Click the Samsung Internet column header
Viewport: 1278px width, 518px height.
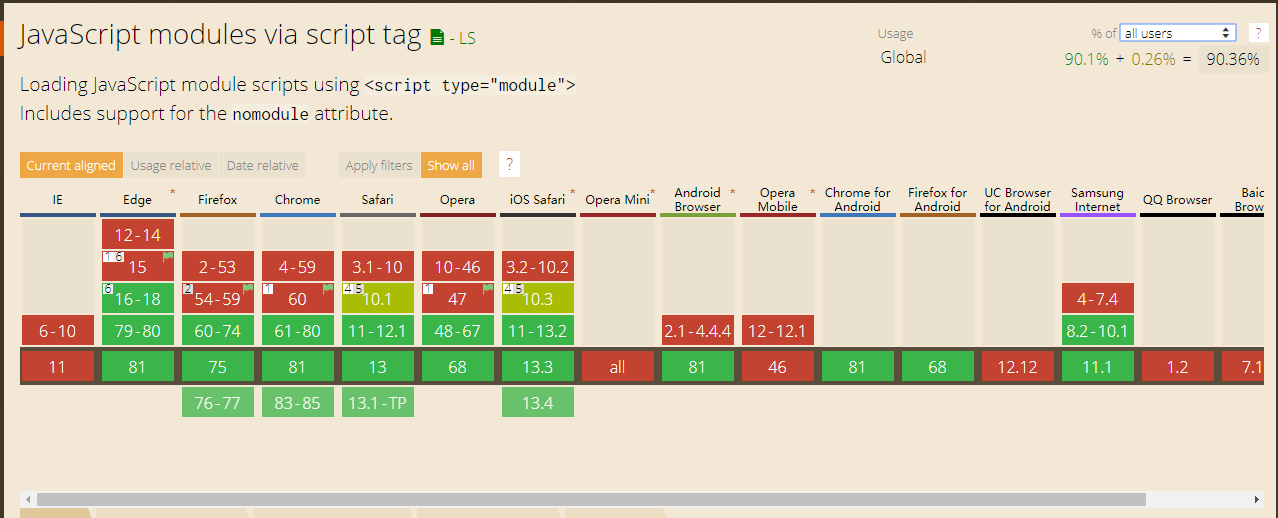point(1097,200)
